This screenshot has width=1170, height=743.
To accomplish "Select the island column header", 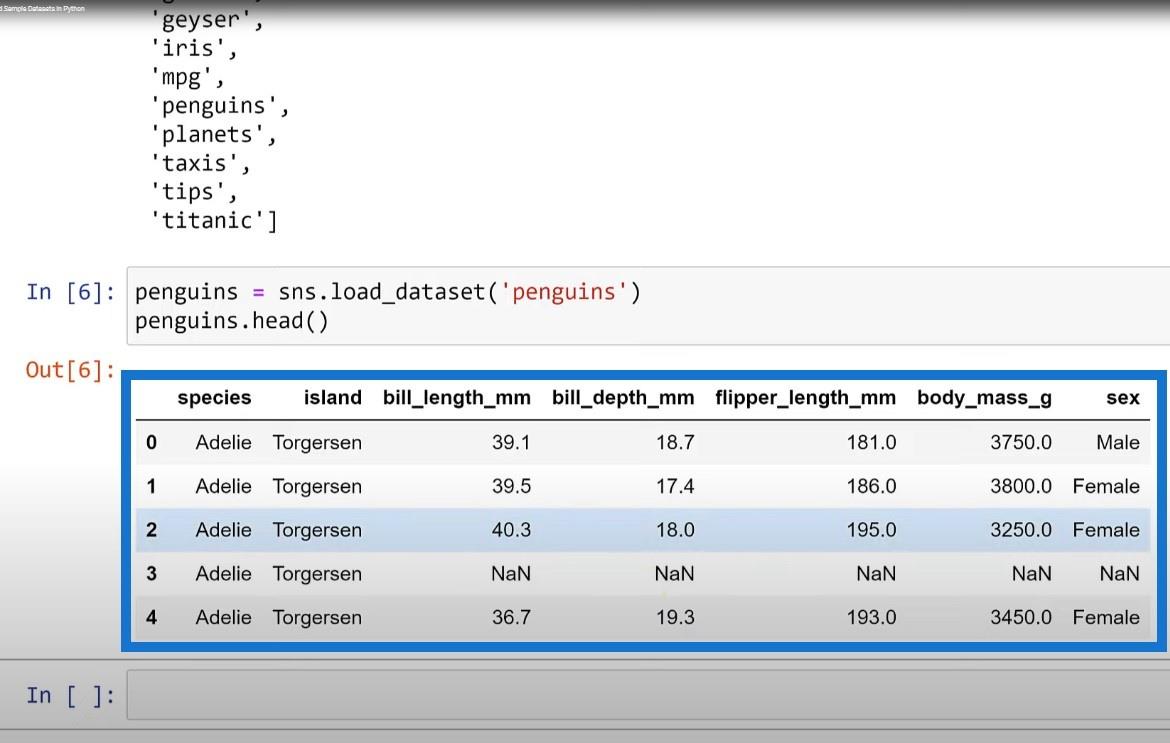I will point(332,398).
